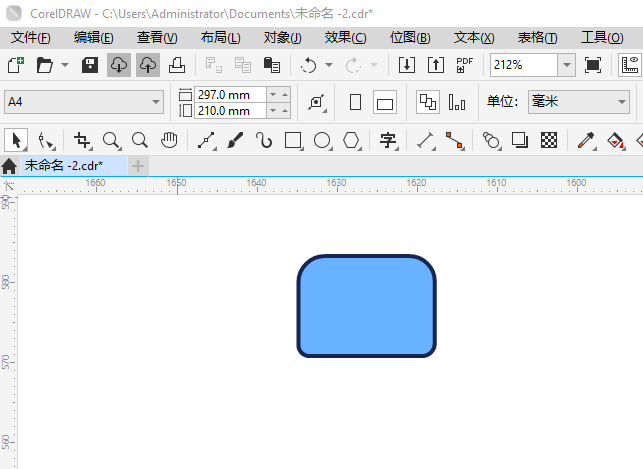Activate the Text tool
Image resolution: width=643 pixels, height=469 pixels.
[x=388, y=140]
